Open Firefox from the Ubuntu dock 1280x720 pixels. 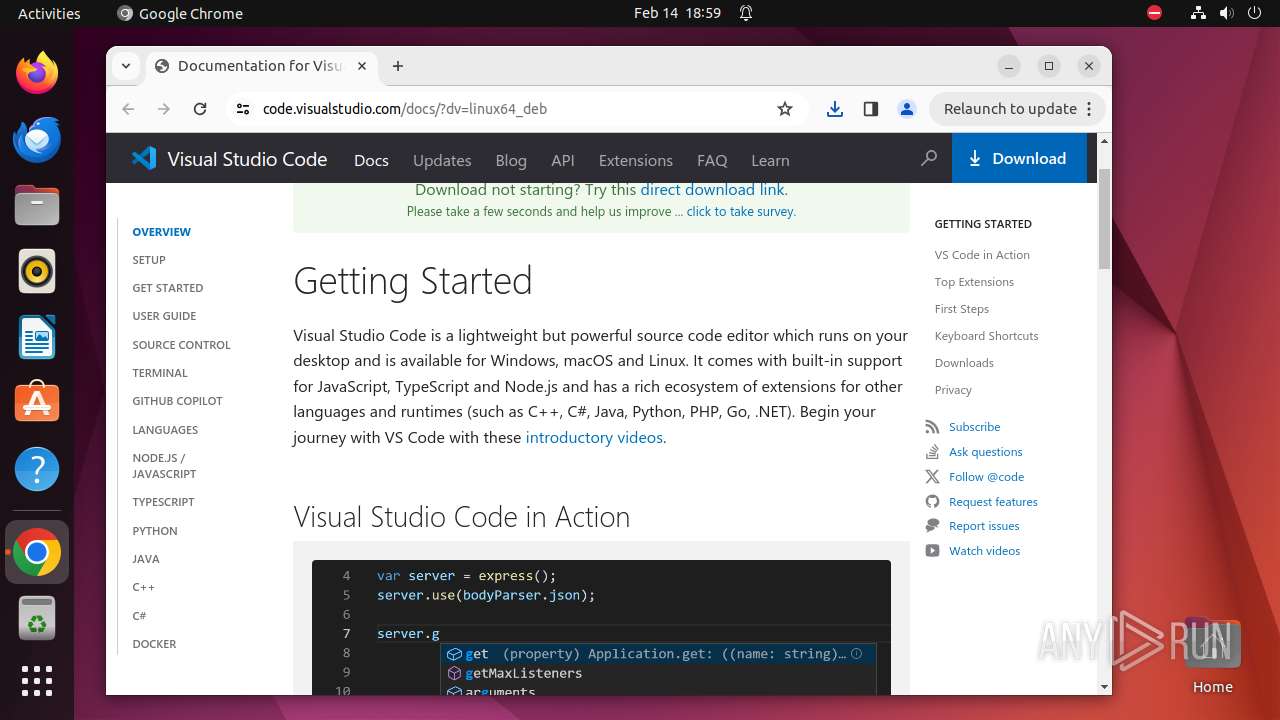(x=37, y=73)
